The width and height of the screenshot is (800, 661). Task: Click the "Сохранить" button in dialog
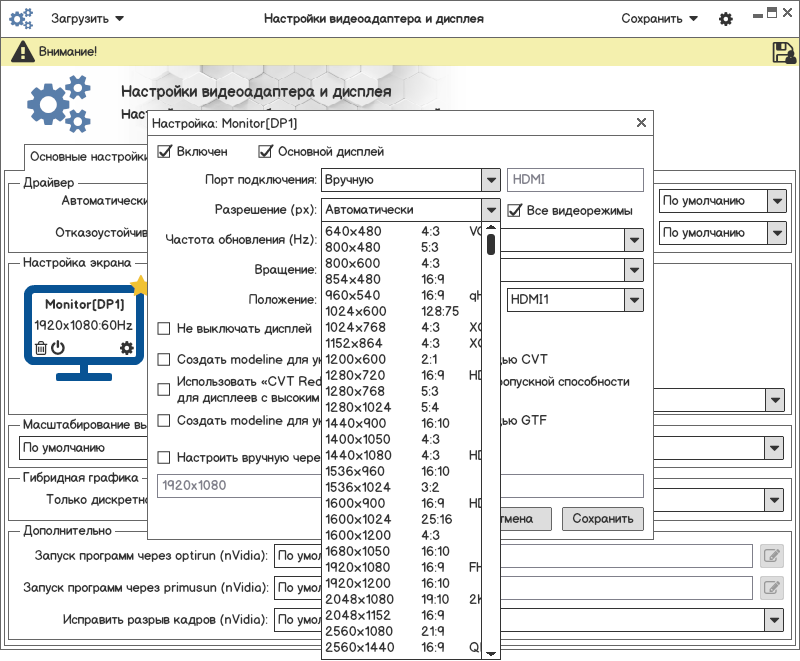[603, 518]
